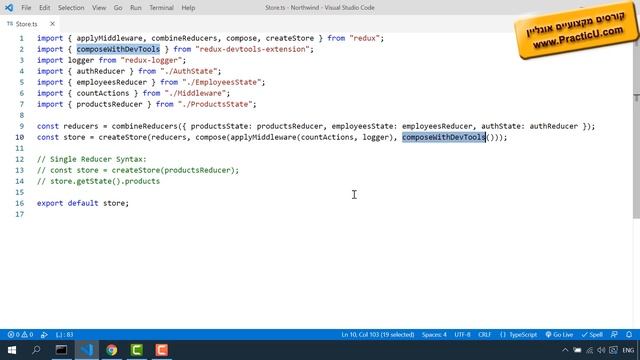Open Windows taskbar search
Screen dimensions: 640x360
tap(36, 350)
